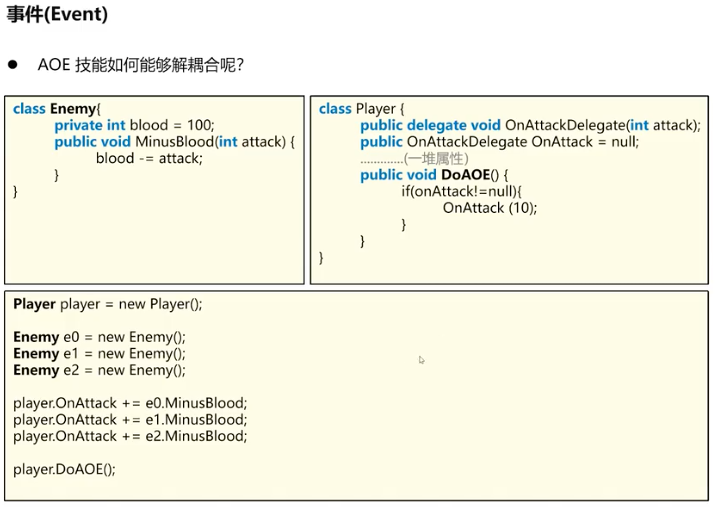718x507 pixels.
Task: Click the Enemy e2 = new Enemy() line
Action: pyautogui.click(x=99, y=370)
